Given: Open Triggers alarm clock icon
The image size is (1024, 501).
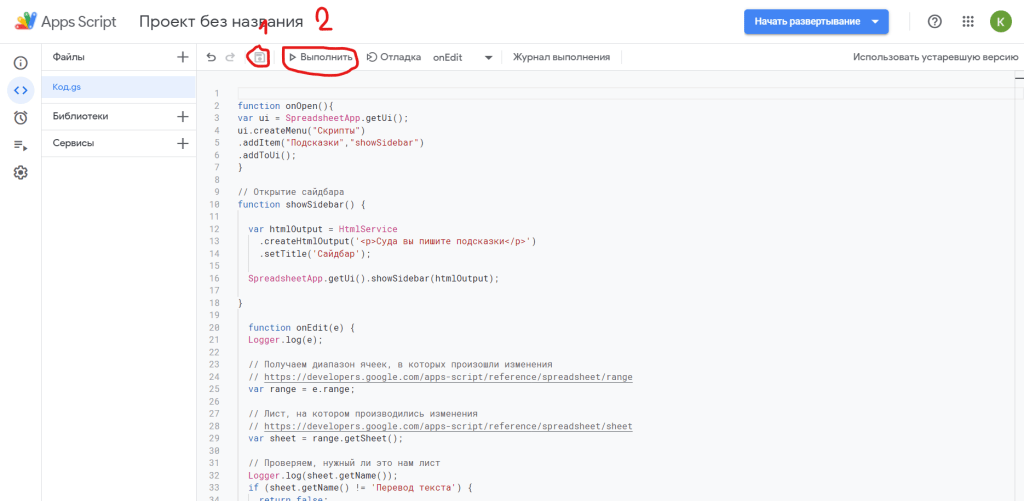Looking at the screenshot, I should [20, 117].
